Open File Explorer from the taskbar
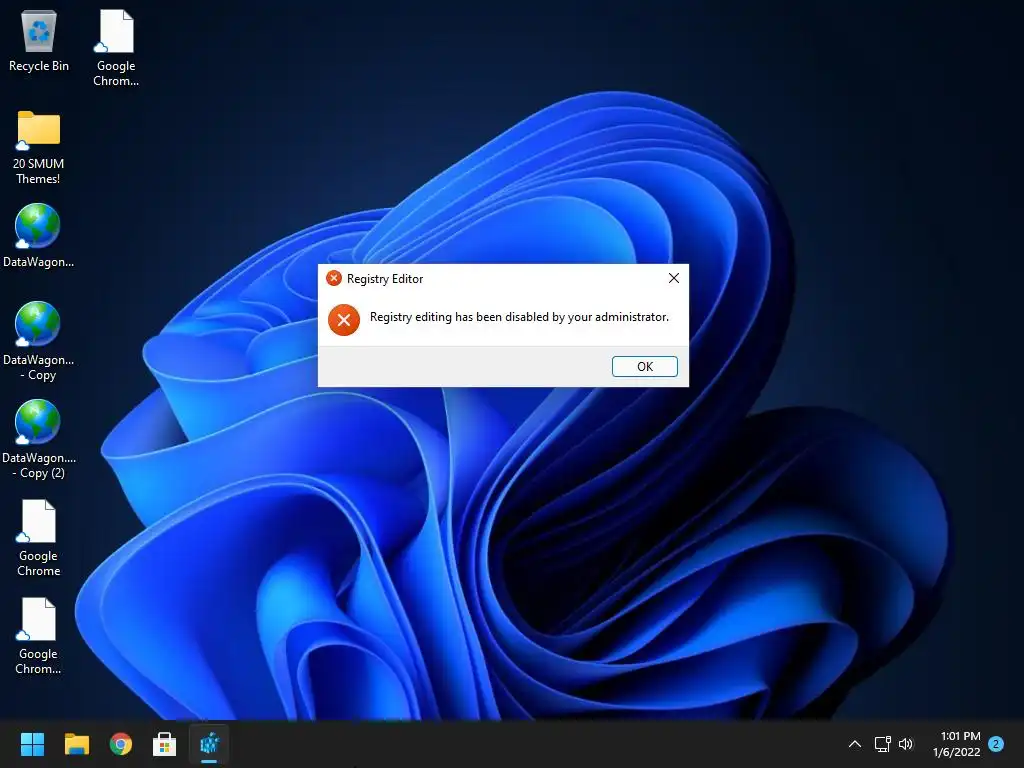This screenshot has width=1024, height=768. (x=76, y=744)
